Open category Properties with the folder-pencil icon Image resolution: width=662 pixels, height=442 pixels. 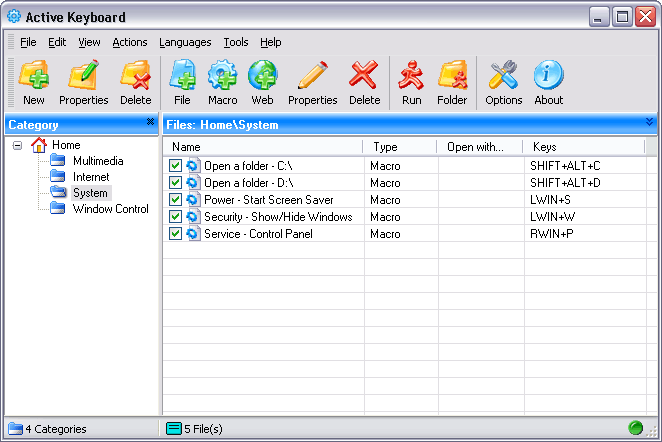(84, 75)
